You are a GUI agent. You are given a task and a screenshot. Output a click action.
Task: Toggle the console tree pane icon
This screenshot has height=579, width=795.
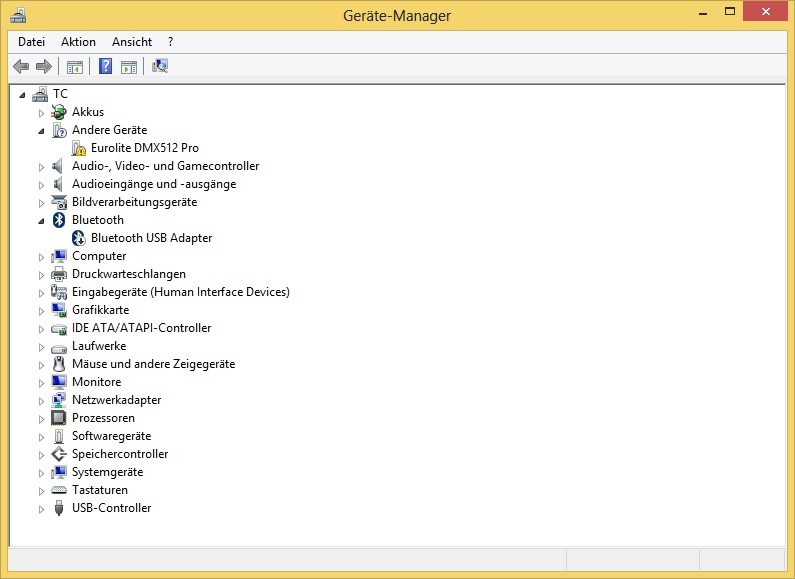(x=75, y=66)
